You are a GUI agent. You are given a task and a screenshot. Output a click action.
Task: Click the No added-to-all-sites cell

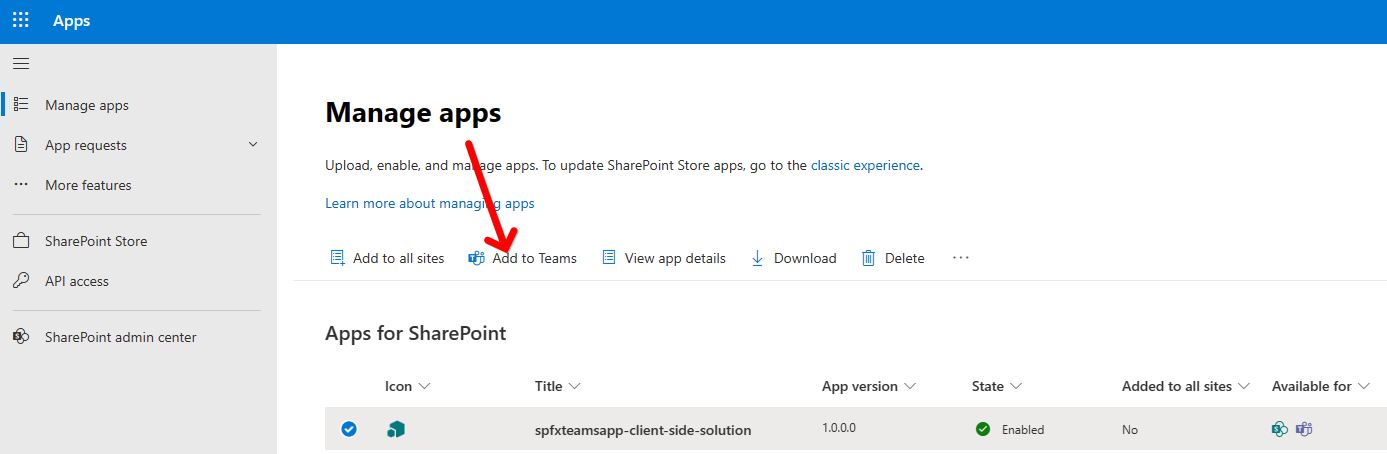click(1130, 430)
